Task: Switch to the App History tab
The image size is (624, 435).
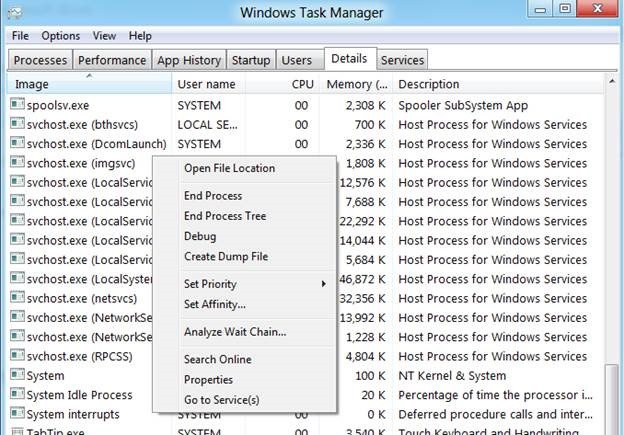Action: coord(189,60)
